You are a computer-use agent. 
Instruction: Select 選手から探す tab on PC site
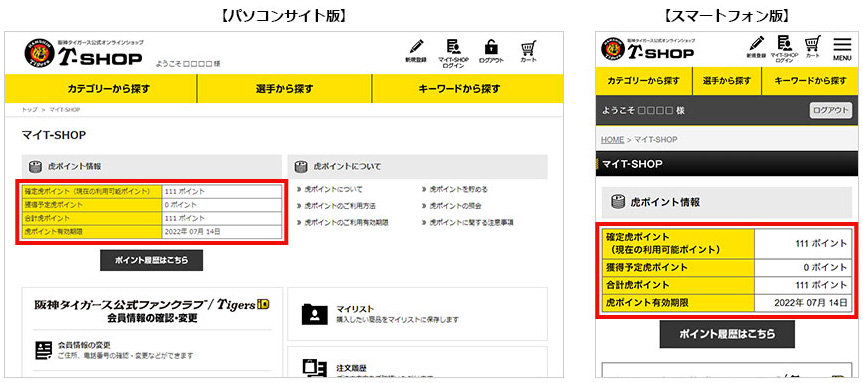pyautogui.click(x=285, y=89)
